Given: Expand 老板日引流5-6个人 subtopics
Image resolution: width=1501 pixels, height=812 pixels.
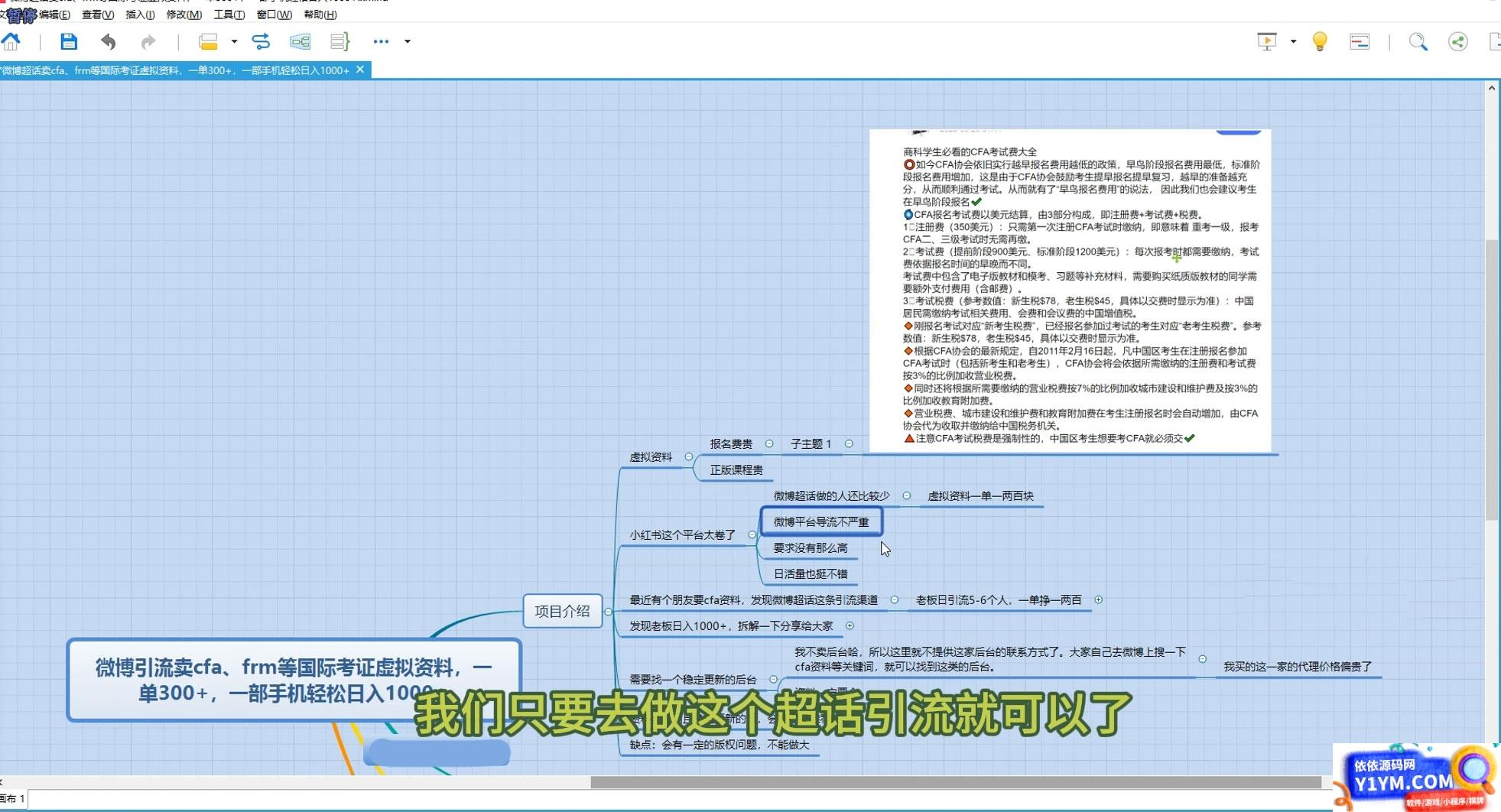Looking at the screenshot, I should click(1099, 600).
